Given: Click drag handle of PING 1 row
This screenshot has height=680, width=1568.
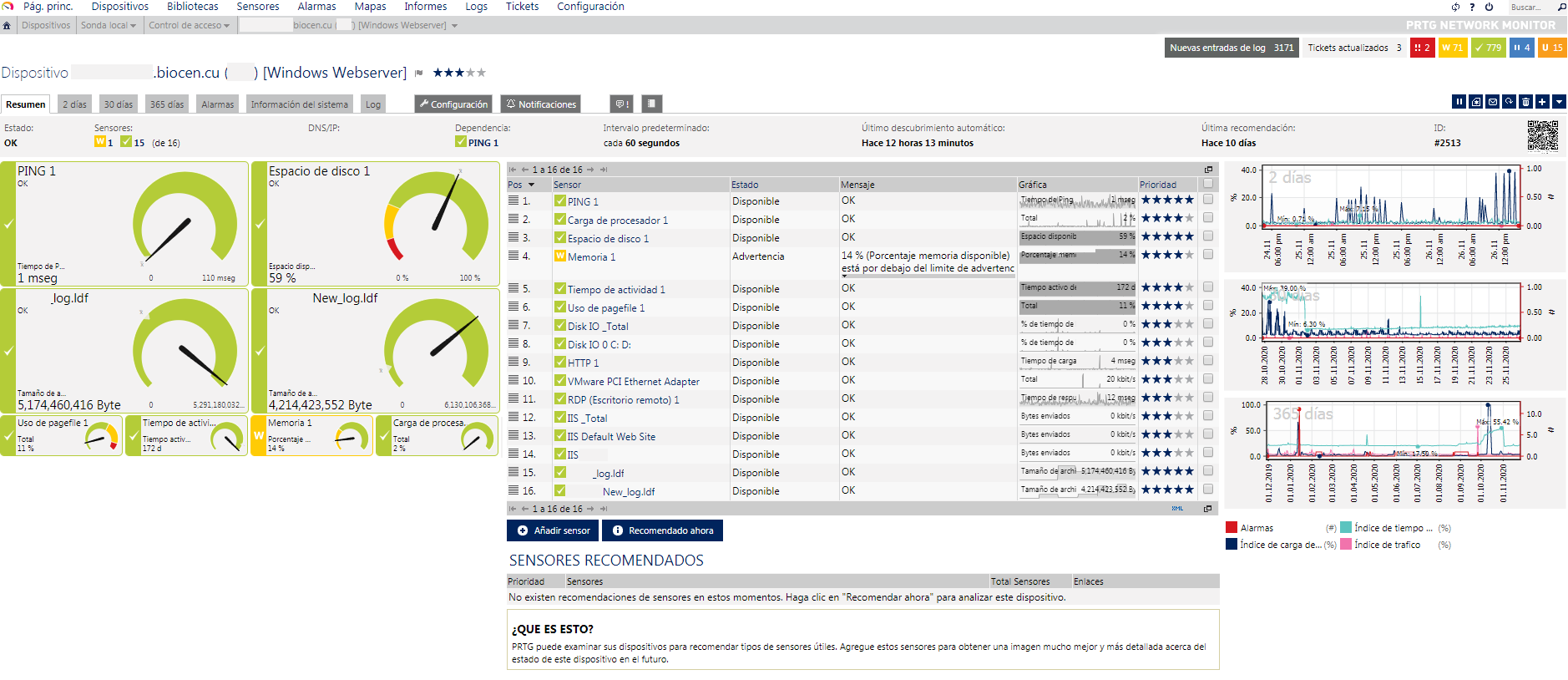Looking at the screenshot, I should [x=513, y=200].
